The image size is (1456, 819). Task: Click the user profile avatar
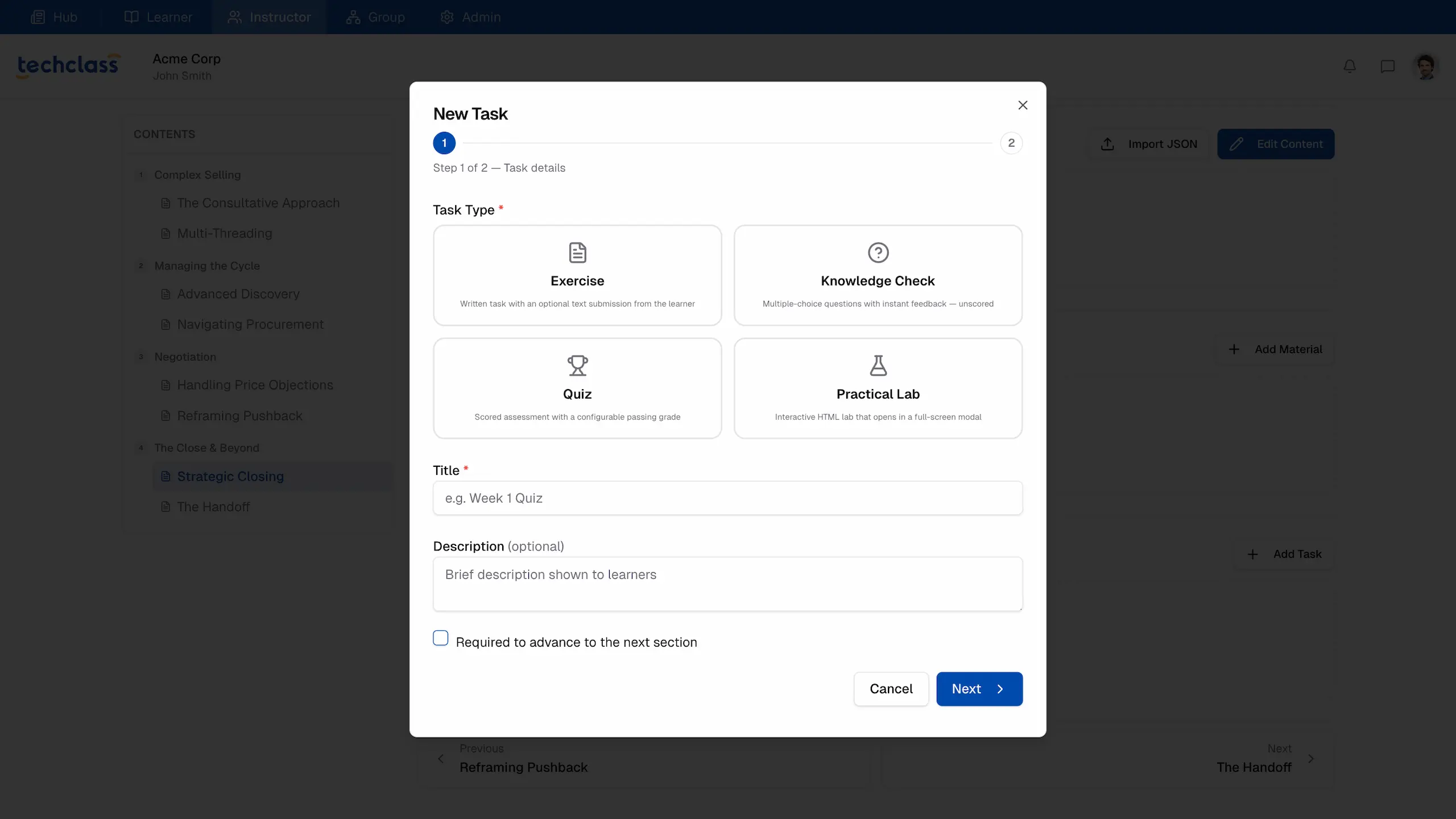click(1425, 67)
